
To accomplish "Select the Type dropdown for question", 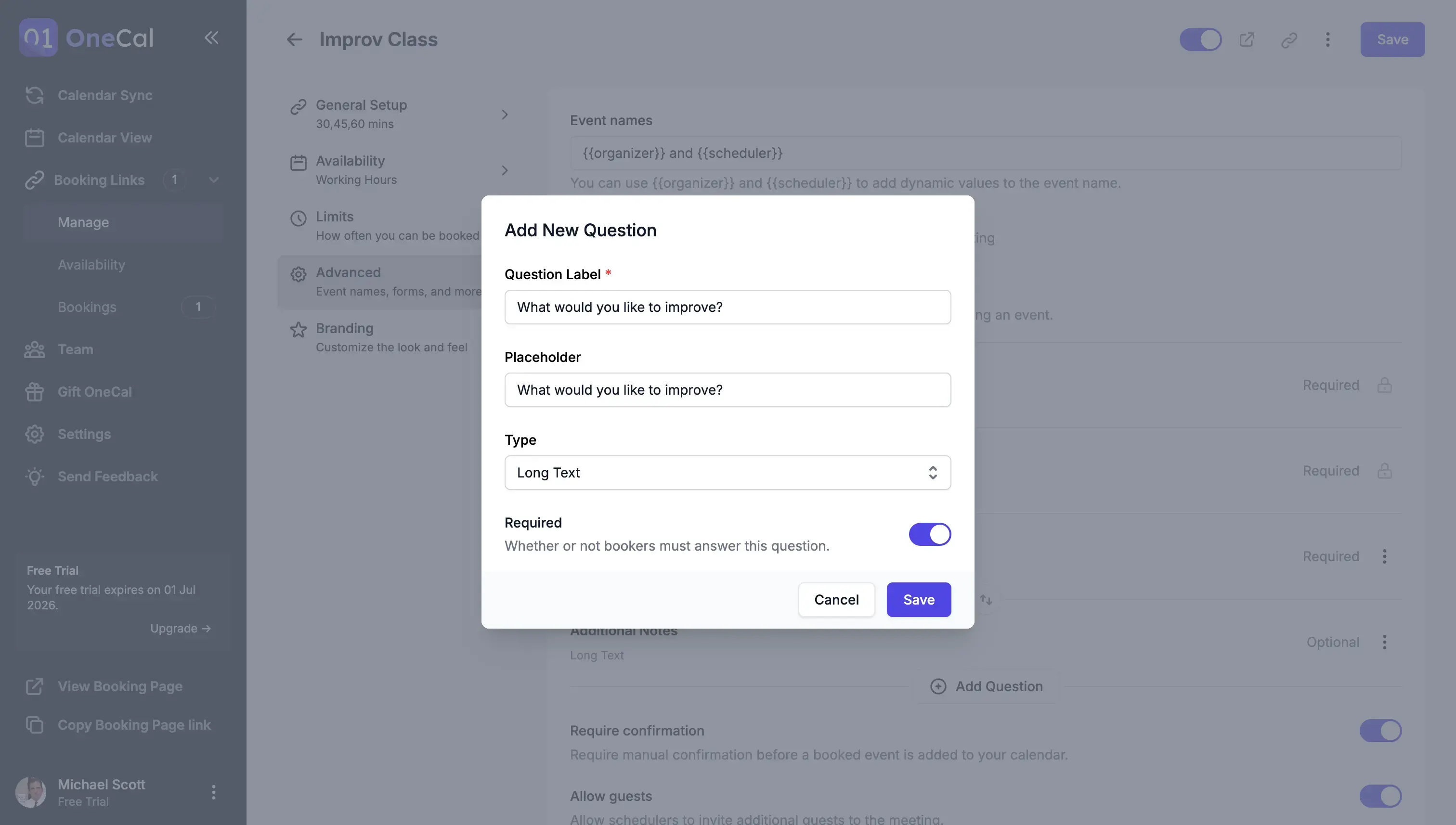I will (x=728, y=472).
